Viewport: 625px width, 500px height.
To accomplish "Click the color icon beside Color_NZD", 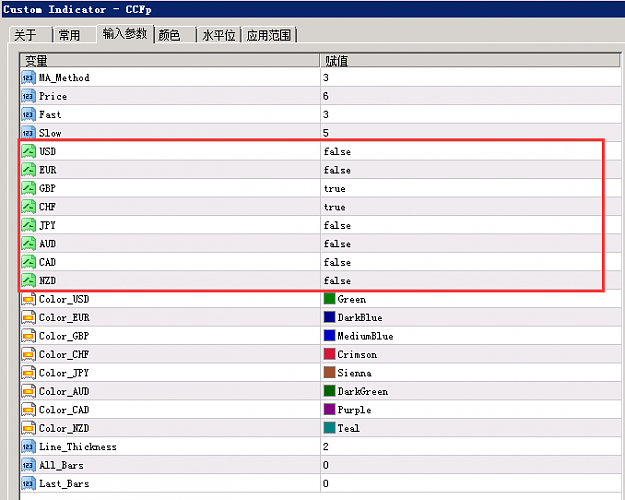I will tap(28, 428).
